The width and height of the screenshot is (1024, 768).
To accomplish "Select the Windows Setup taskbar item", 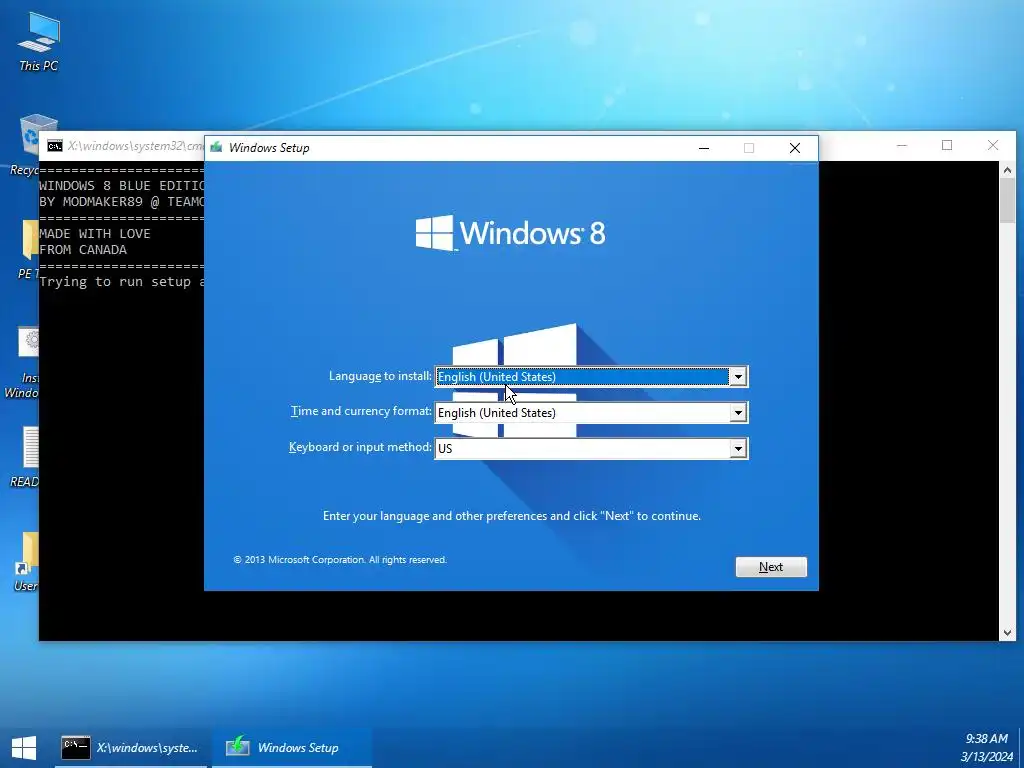I will click(291, 748).
